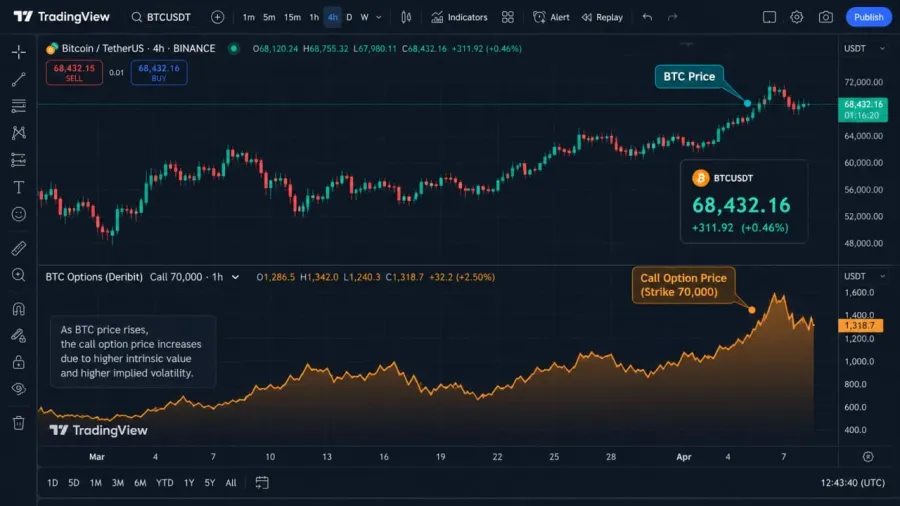Image resolution: width=900 pixels, height=506 pixels.
Task: Open the forecasting and measurement tools
Action: 18,159
